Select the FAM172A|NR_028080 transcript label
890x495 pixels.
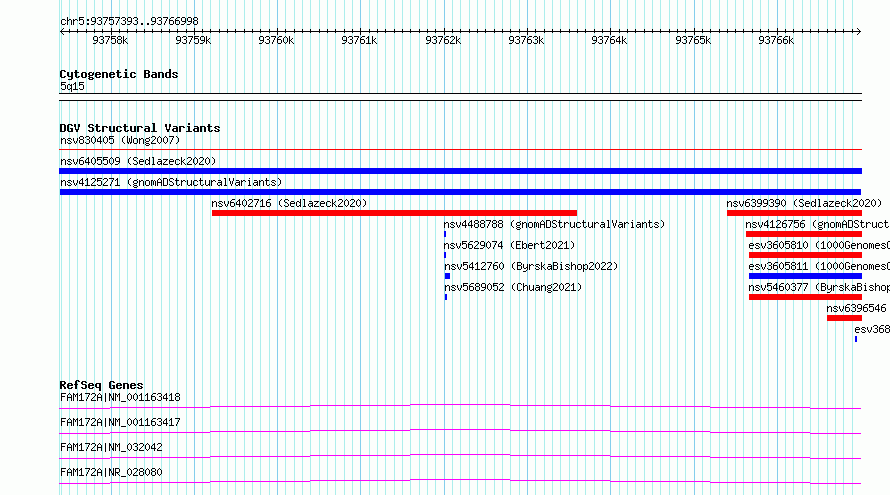coord(111,472)
